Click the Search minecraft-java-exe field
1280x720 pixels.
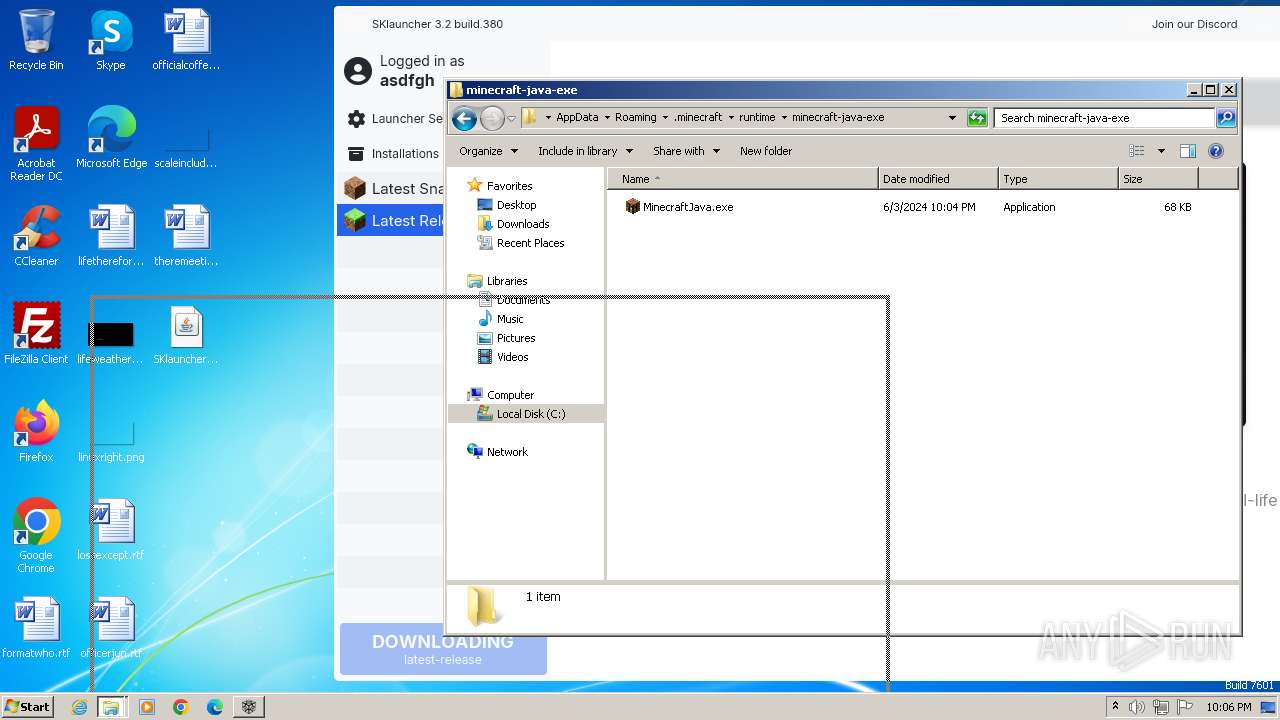pyautogui.click(x=1105, y=118)
